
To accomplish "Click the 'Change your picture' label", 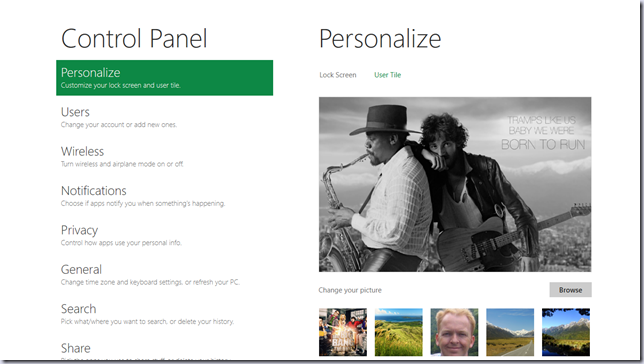I will pos(350,290).
